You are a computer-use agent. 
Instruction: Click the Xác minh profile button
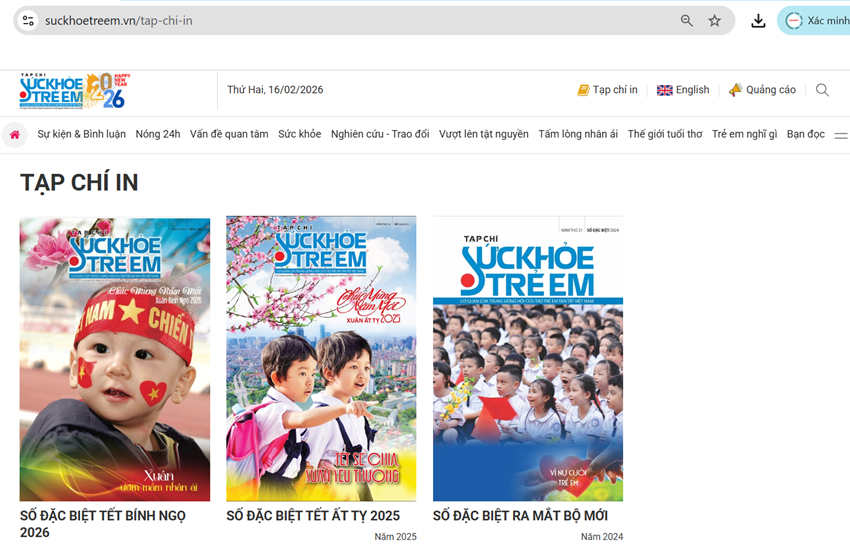pos(816,21)
